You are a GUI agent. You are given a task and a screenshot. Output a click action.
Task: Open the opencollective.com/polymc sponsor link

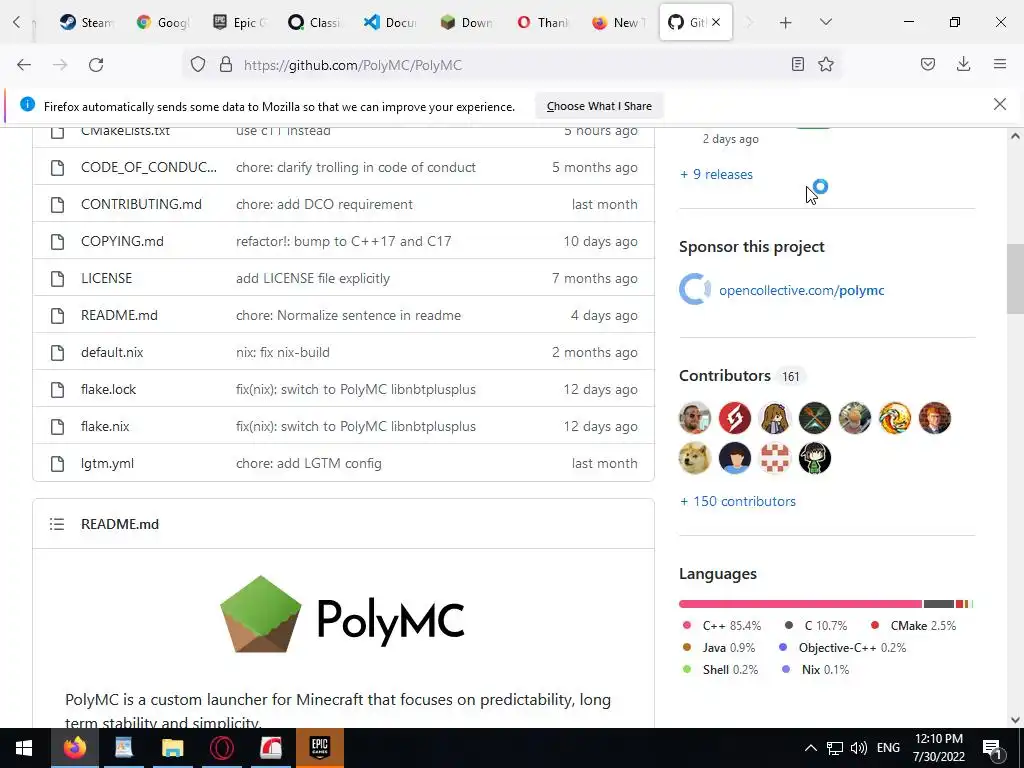point(801,290)
